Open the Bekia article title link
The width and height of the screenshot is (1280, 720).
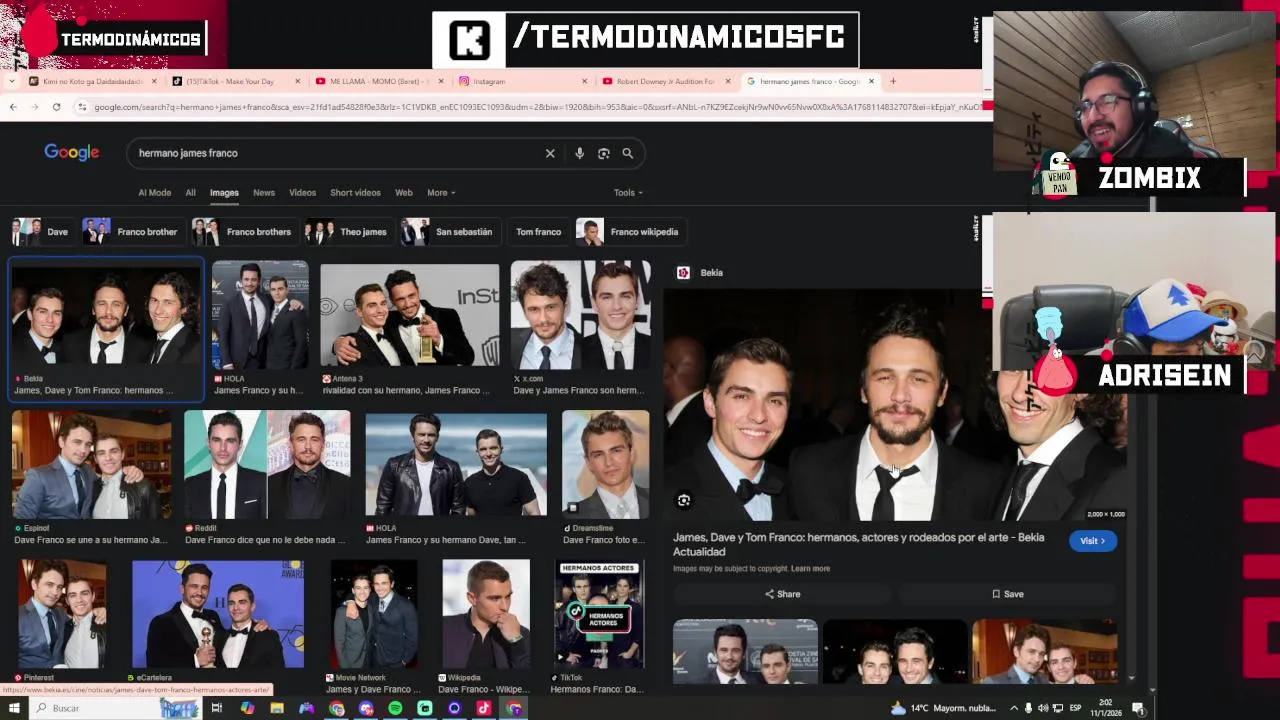(858, 544)
